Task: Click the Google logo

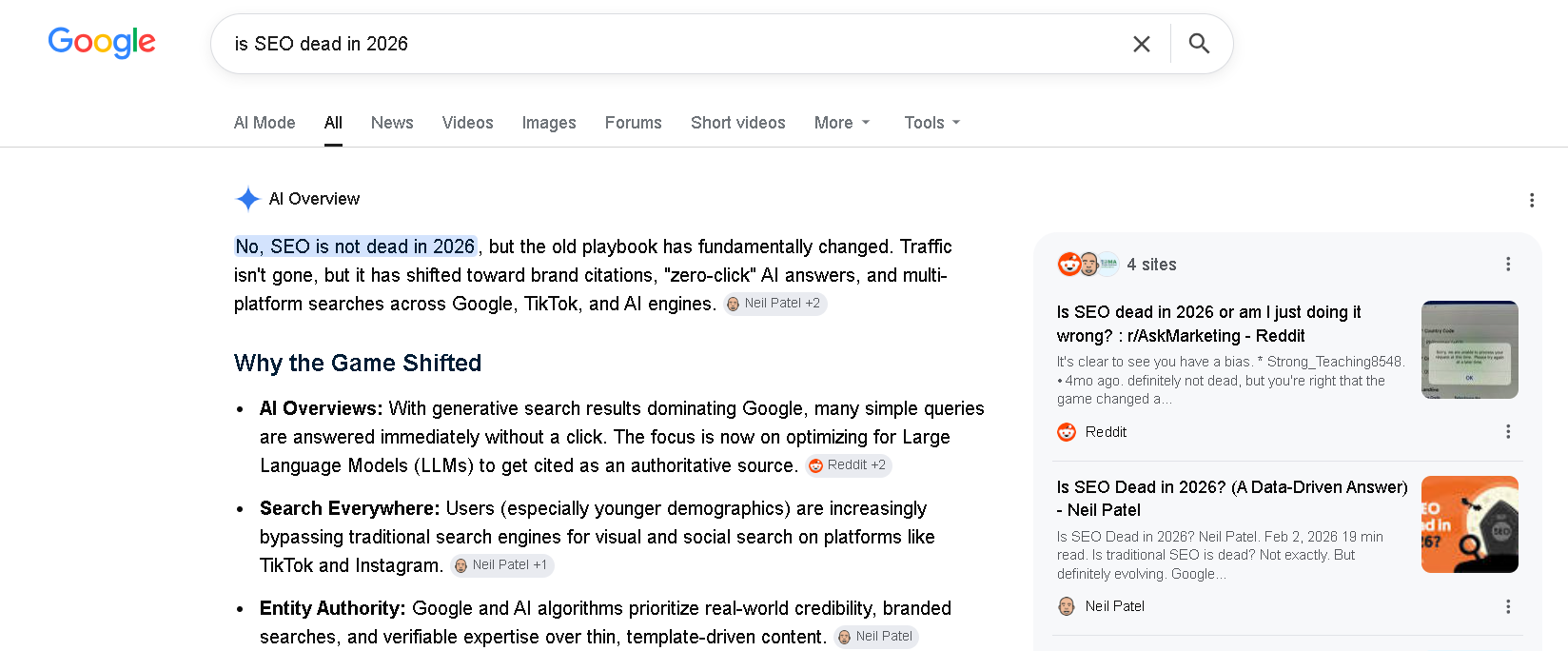Action: 102,42
